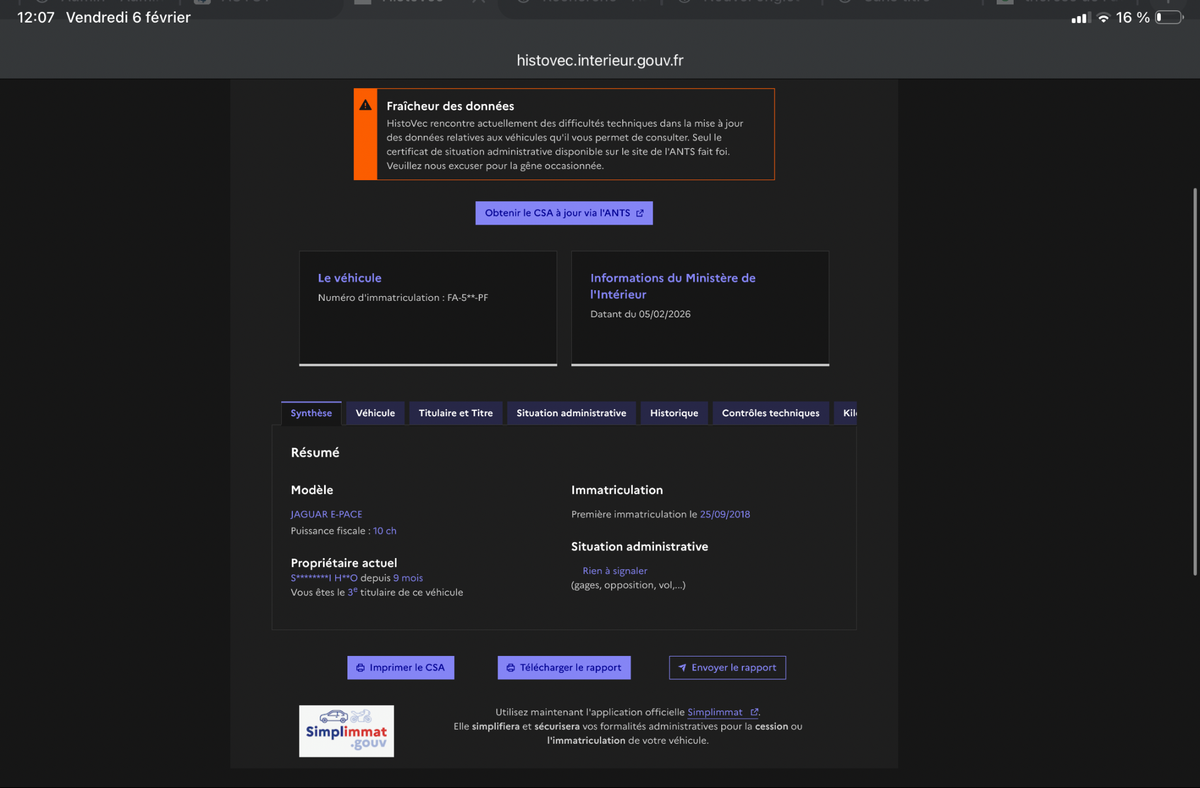Click the paper plane icon on Envoyer le rapport

pyautogui.click(x=682, y=668)
